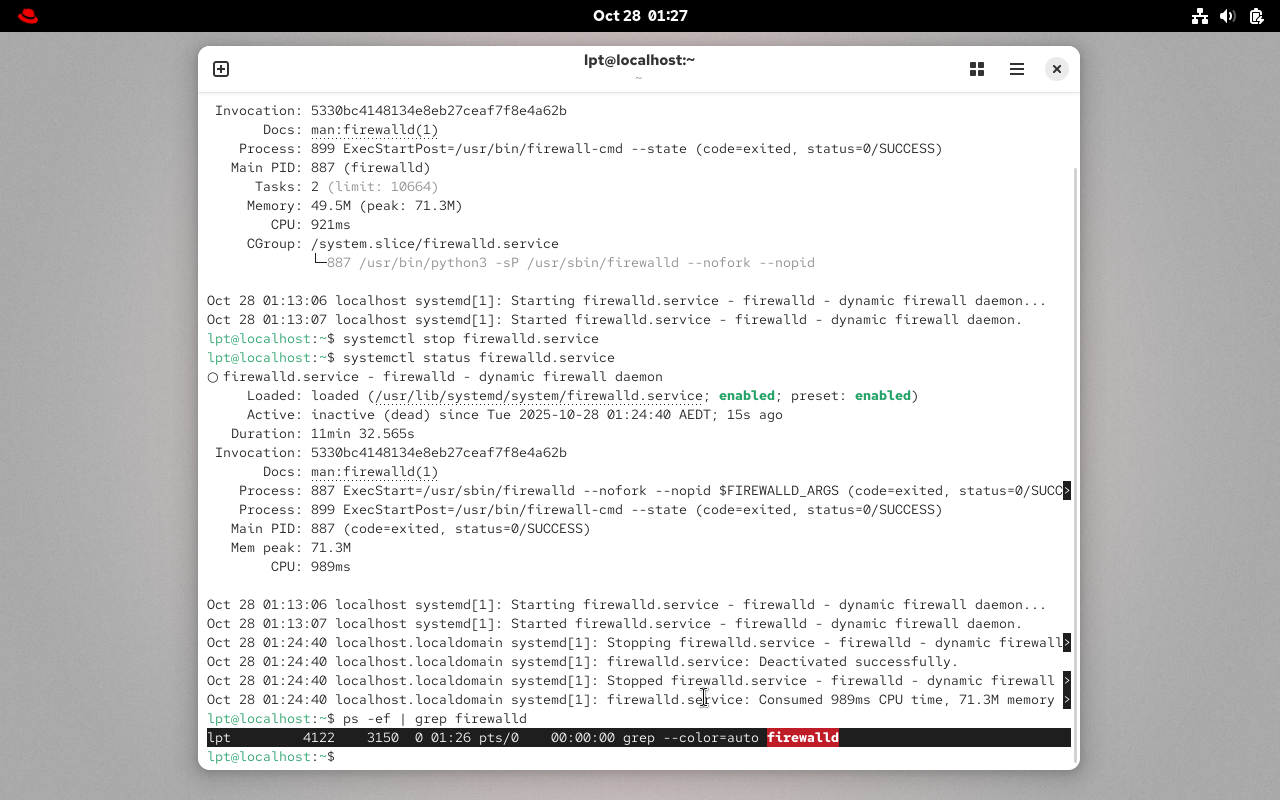The height and width of the screenshot is (800, 1280).
Task: Open man:firewalld(1) link in the inactive status output
Action: point(374,472)
